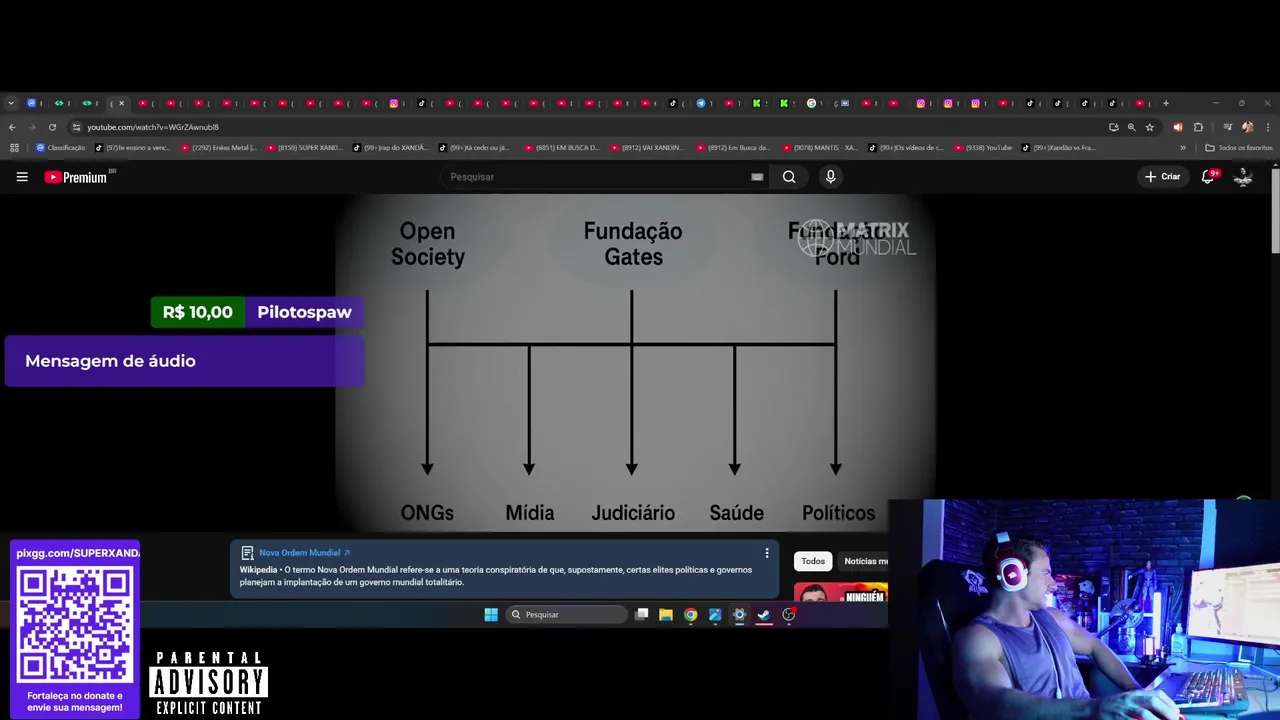The height and width of the screenshot is (720, 1280).
Task: Click the youtube.com address bar URL
Action: click(x=152, y=127)
